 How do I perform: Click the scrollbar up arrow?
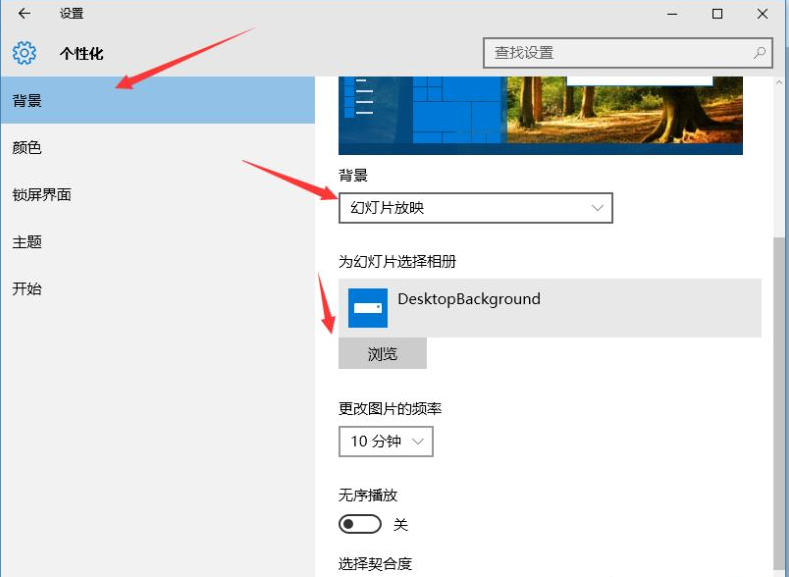click(x=780, y=83)
